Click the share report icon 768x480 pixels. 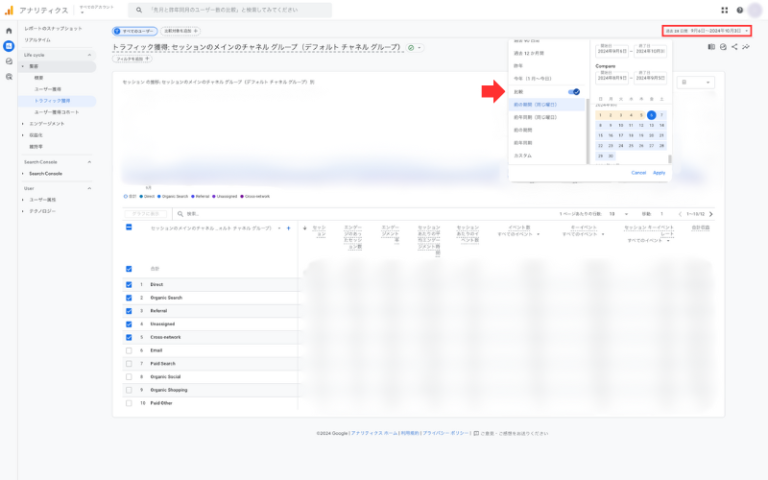tap(734, 46)
